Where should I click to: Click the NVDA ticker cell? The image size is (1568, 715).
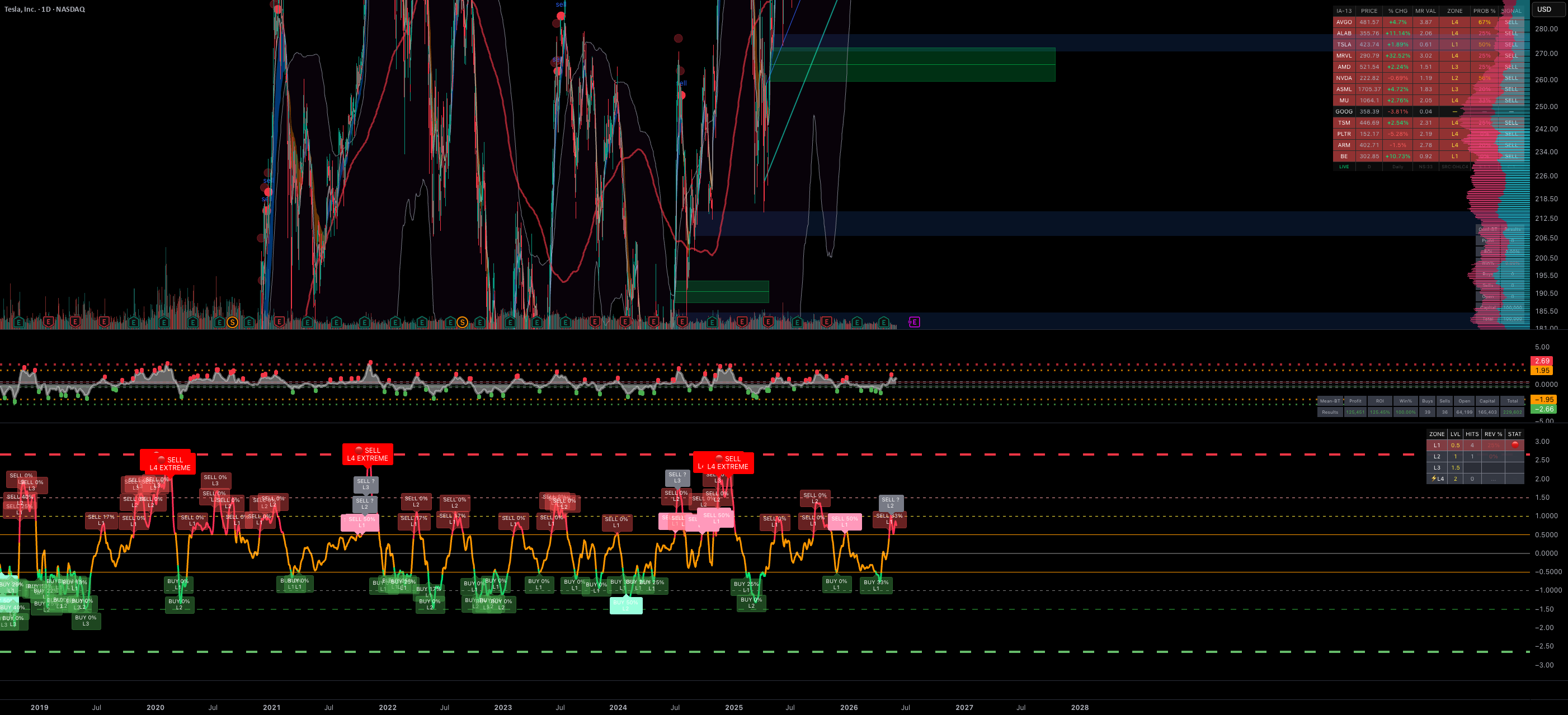[x=1344, y=78]
